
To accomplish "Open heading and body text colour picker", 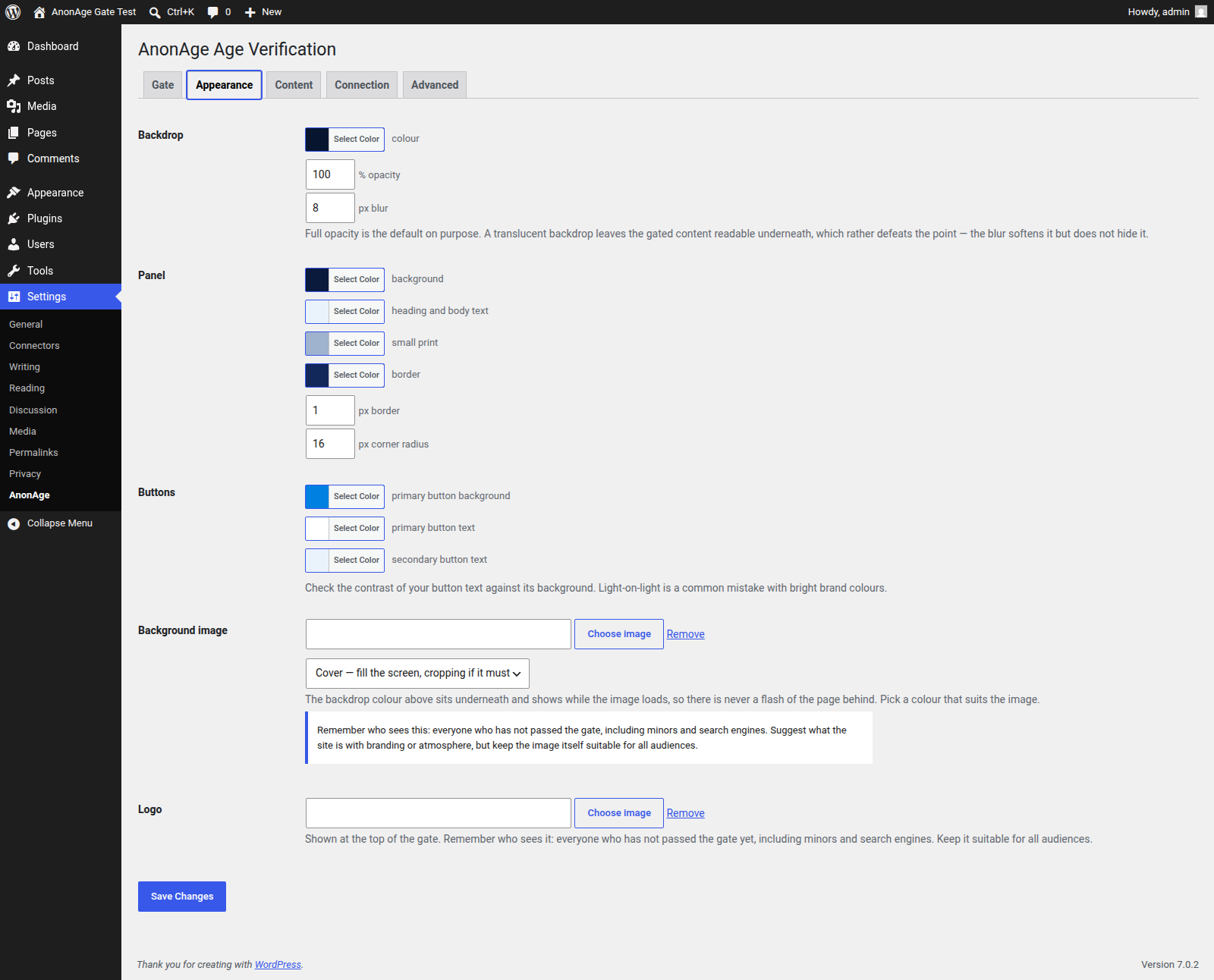I will (344, 312).
